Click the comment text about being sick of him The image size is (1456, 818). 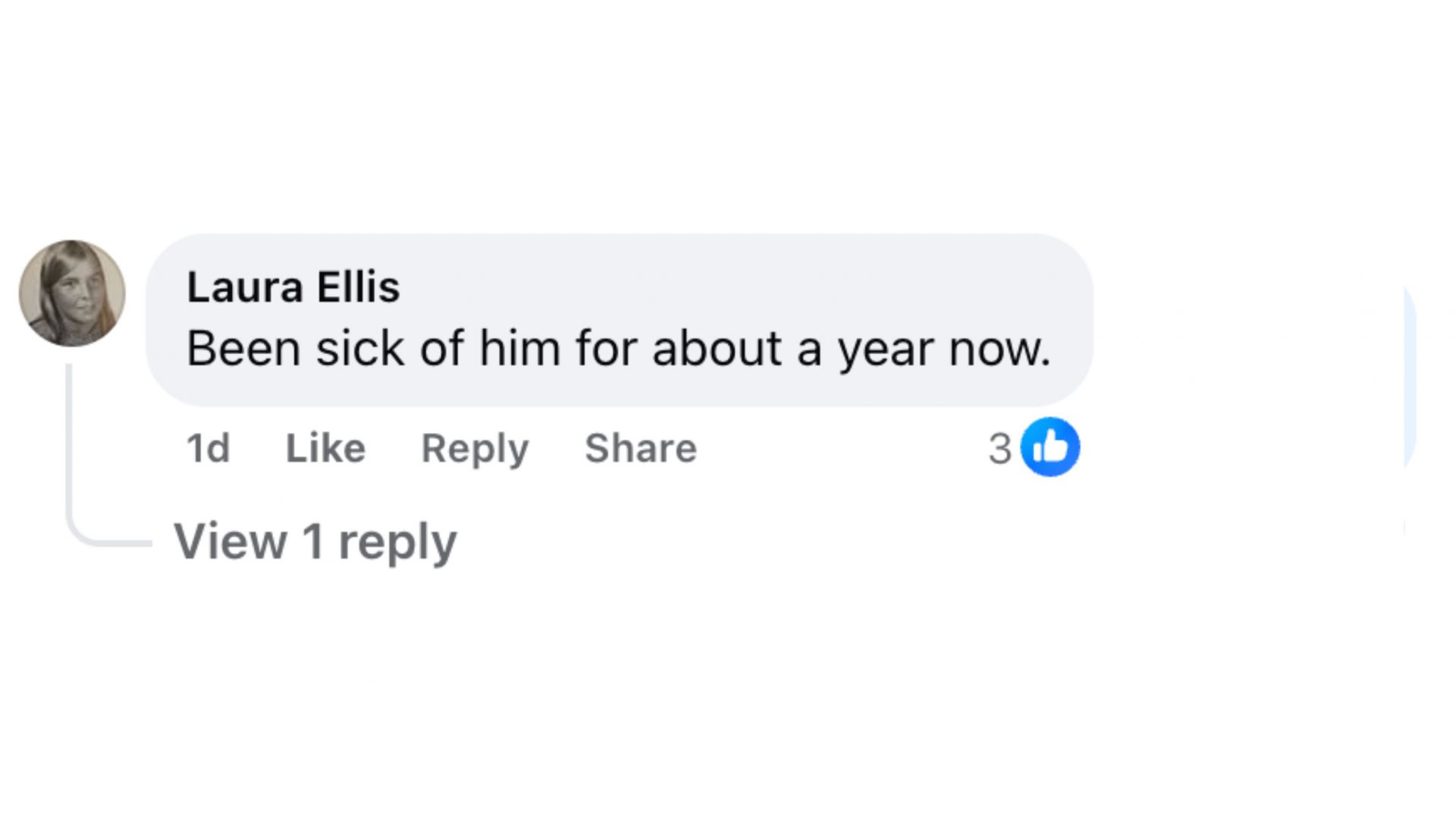coord(618,349)
